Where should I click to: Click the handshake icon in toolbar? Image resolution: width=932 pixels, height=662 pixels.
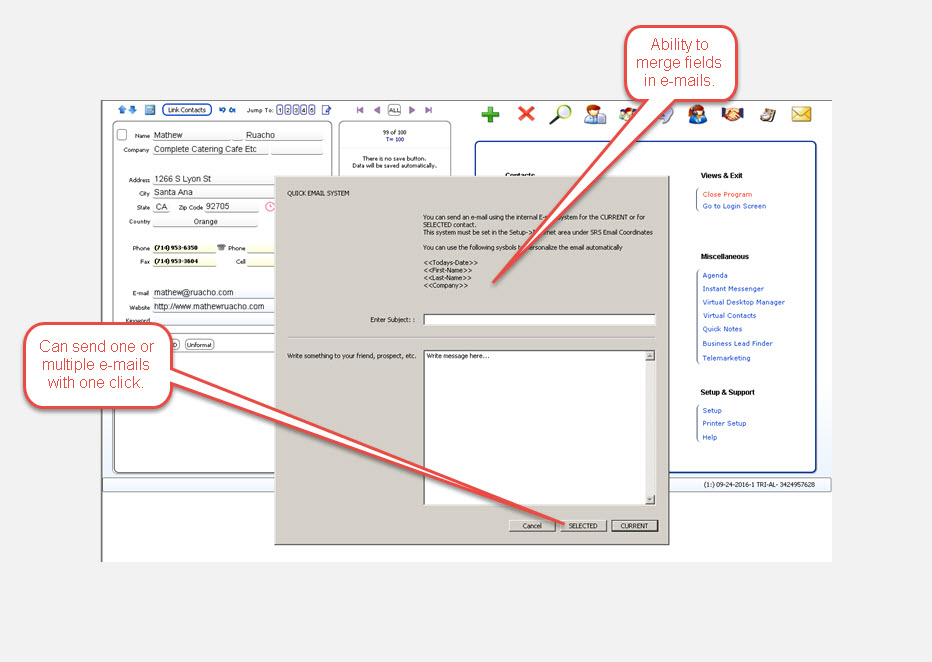click(733, 114)
